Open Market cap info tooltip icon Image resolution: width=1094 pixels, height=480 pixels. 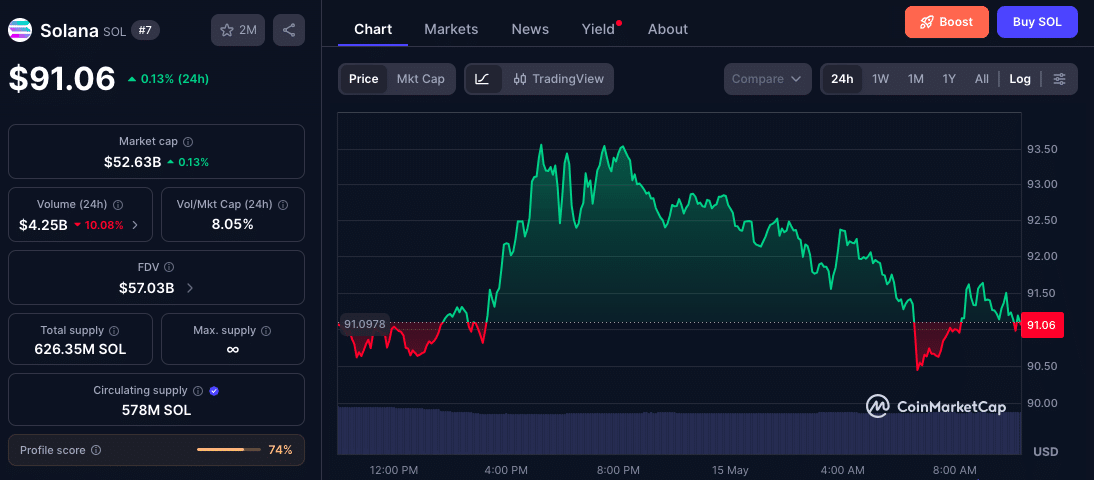188,142
